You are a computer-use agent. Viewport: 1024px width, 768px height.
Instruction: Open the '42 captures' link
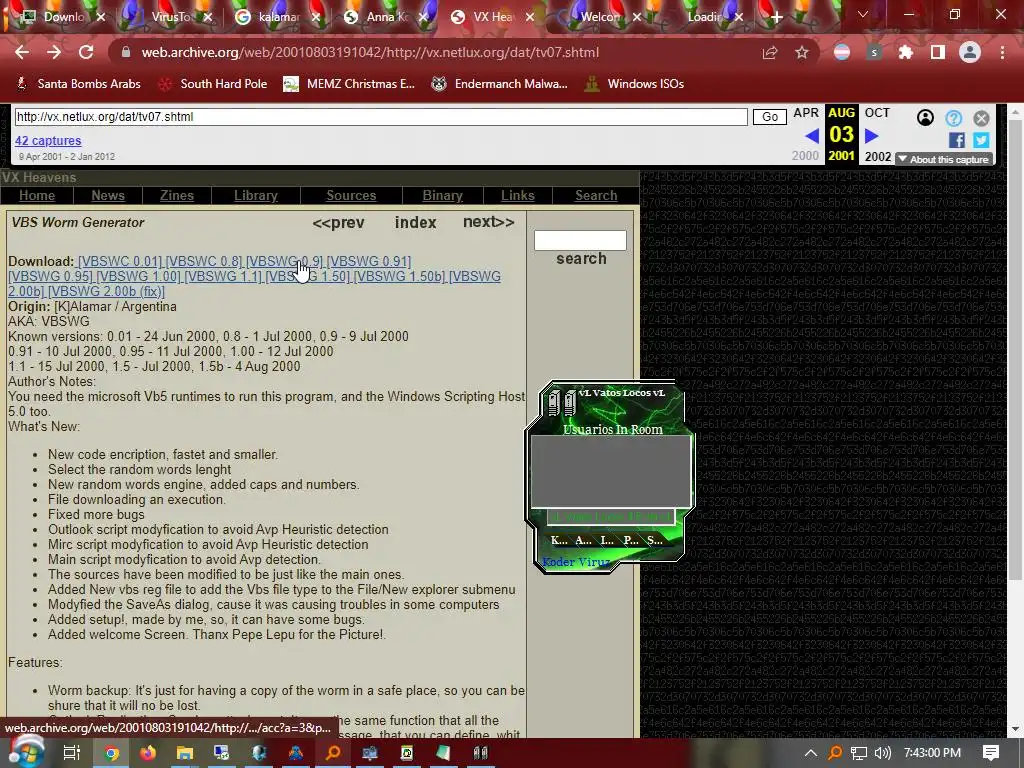48,140
